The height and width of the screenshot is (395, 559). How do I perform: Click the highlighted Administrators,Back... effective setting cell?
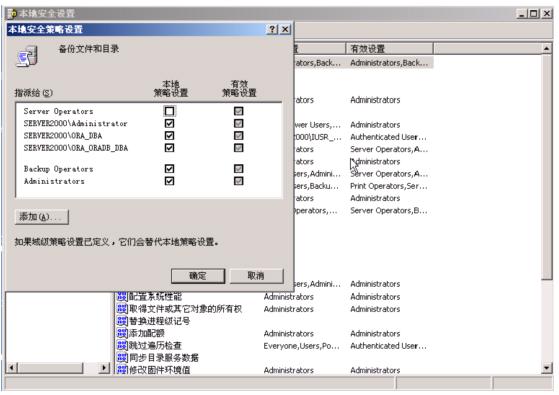pyautogui.click(x=389, y=63)
